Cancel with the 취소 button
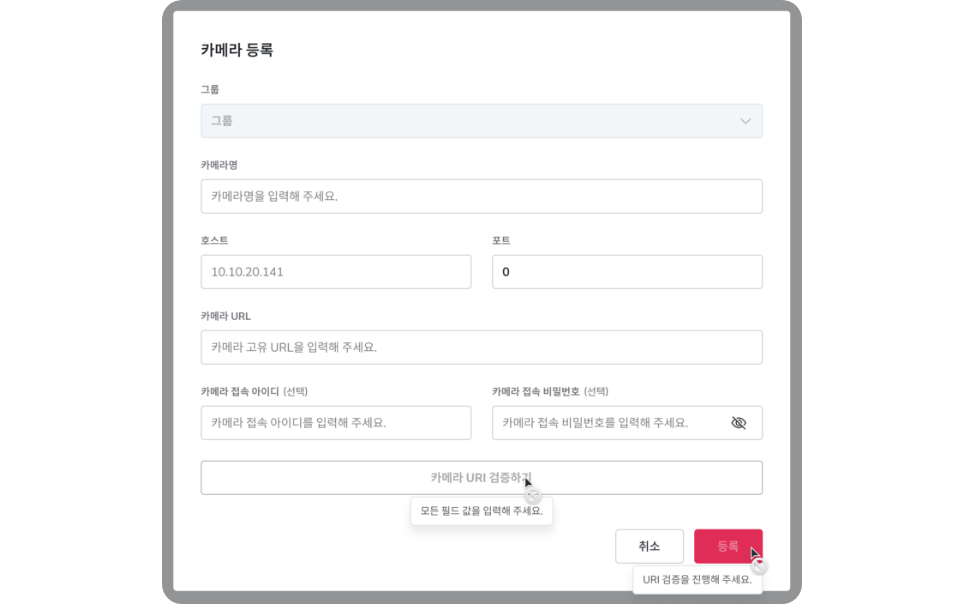 click(649, 546)
